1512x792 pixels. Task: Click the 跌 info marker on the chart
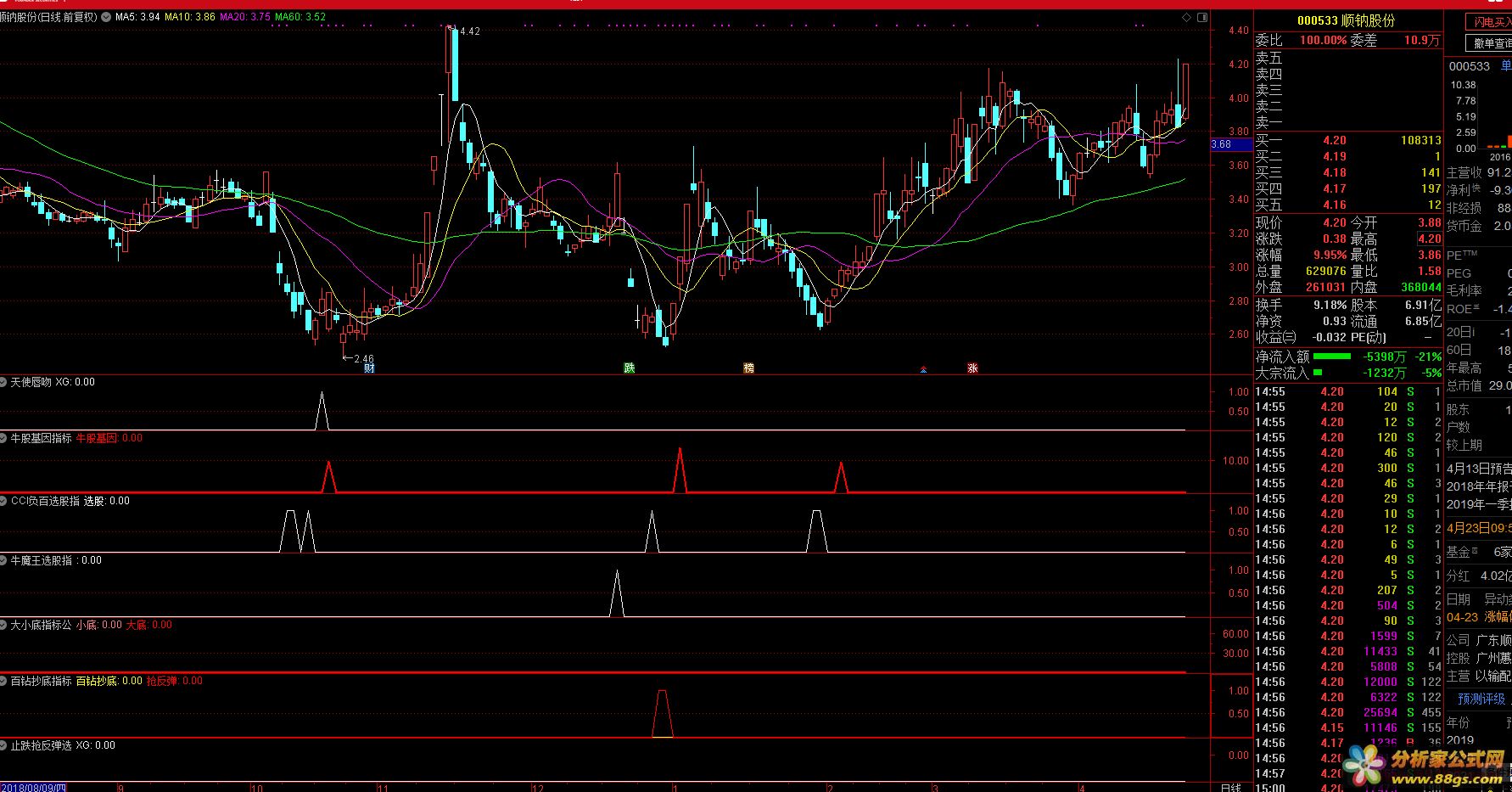[629, 368]
